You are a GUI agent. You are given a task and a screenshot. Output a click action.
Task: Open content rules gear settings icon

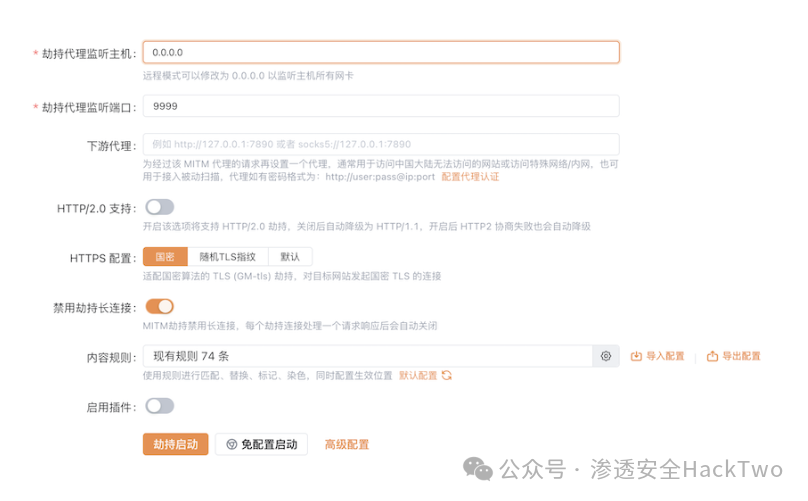pos(605,356)
